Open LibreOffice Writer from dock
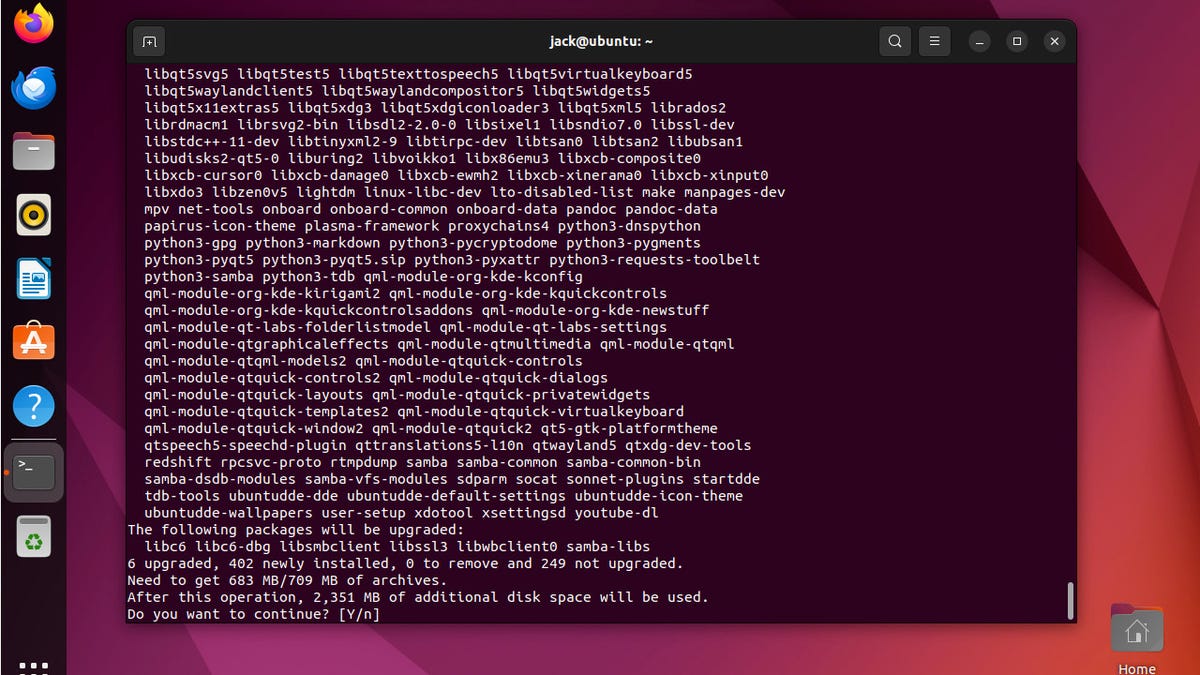The width and height of the screenshot is (1200, 675). (34, 279)
